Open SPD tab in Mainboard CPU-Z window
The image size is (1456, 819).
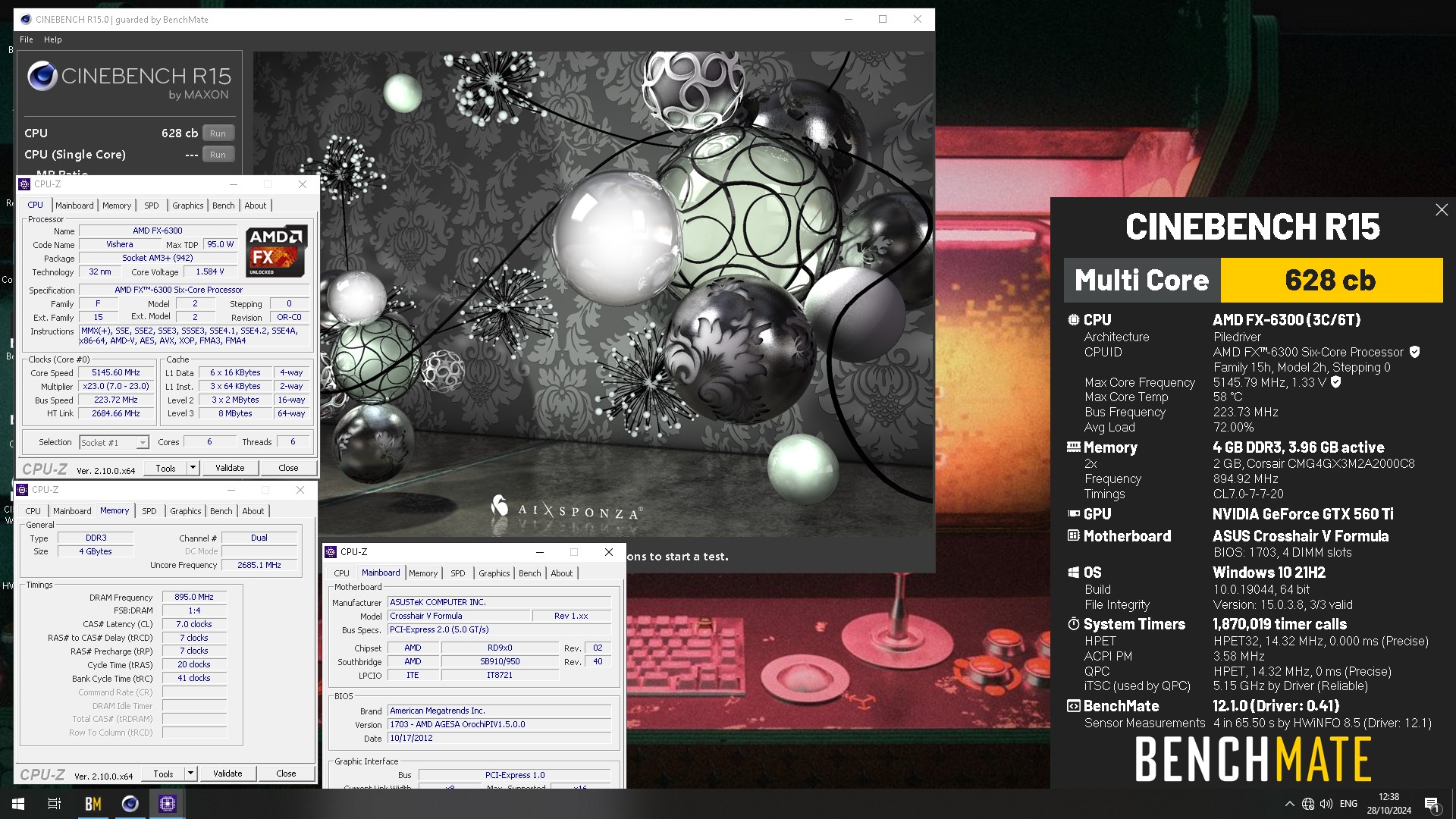(x=458, y=573)
